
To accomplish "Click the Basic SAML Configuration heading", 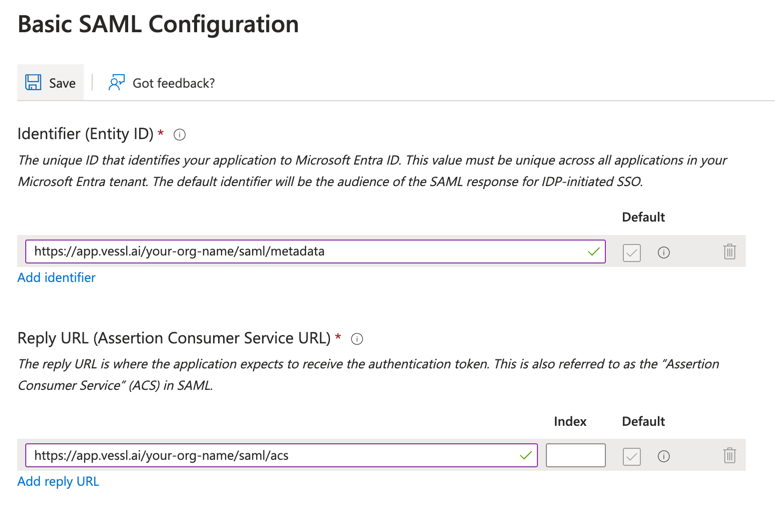I will click(x=158, y=25).
